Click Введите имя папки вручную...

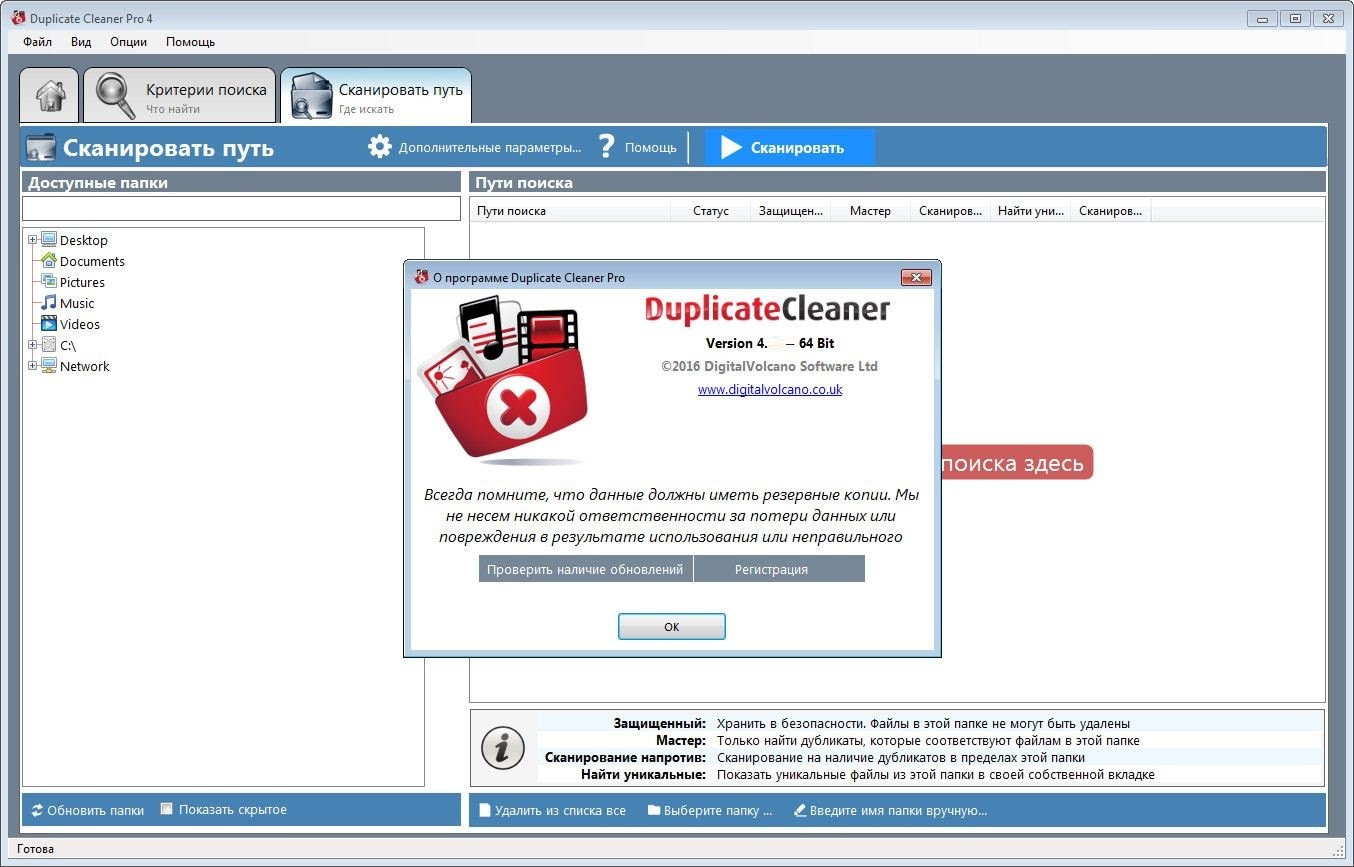[898, 810]
